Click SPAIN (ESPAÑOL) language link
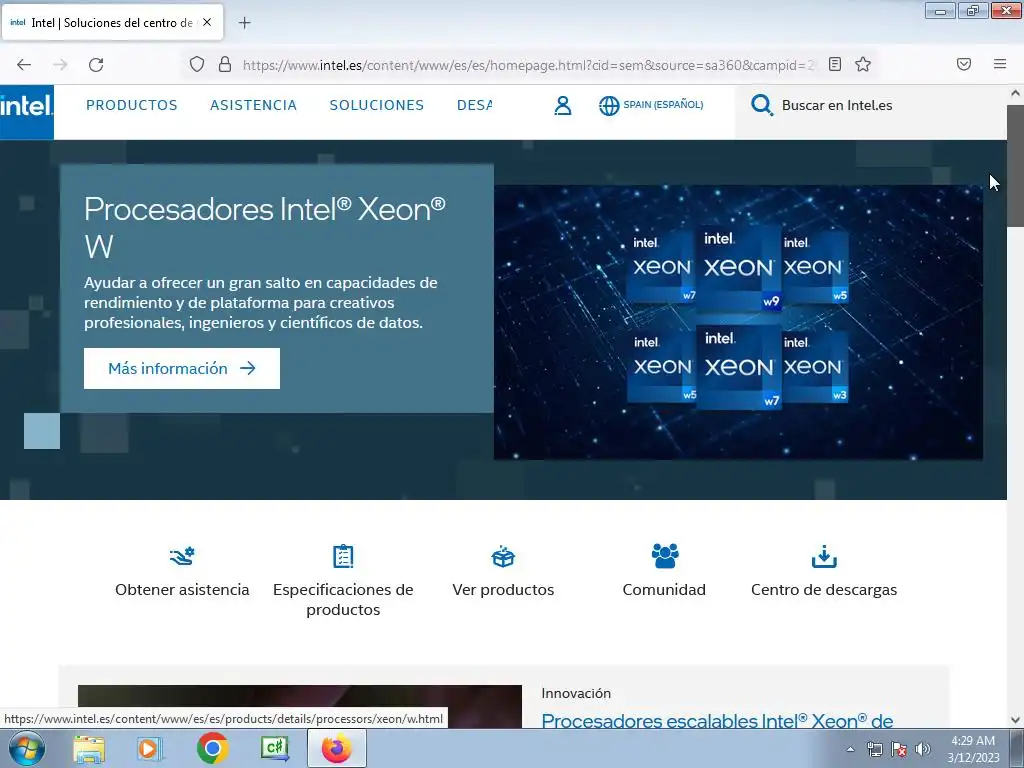Screen dimensions: 1024x768 point(663,104)
